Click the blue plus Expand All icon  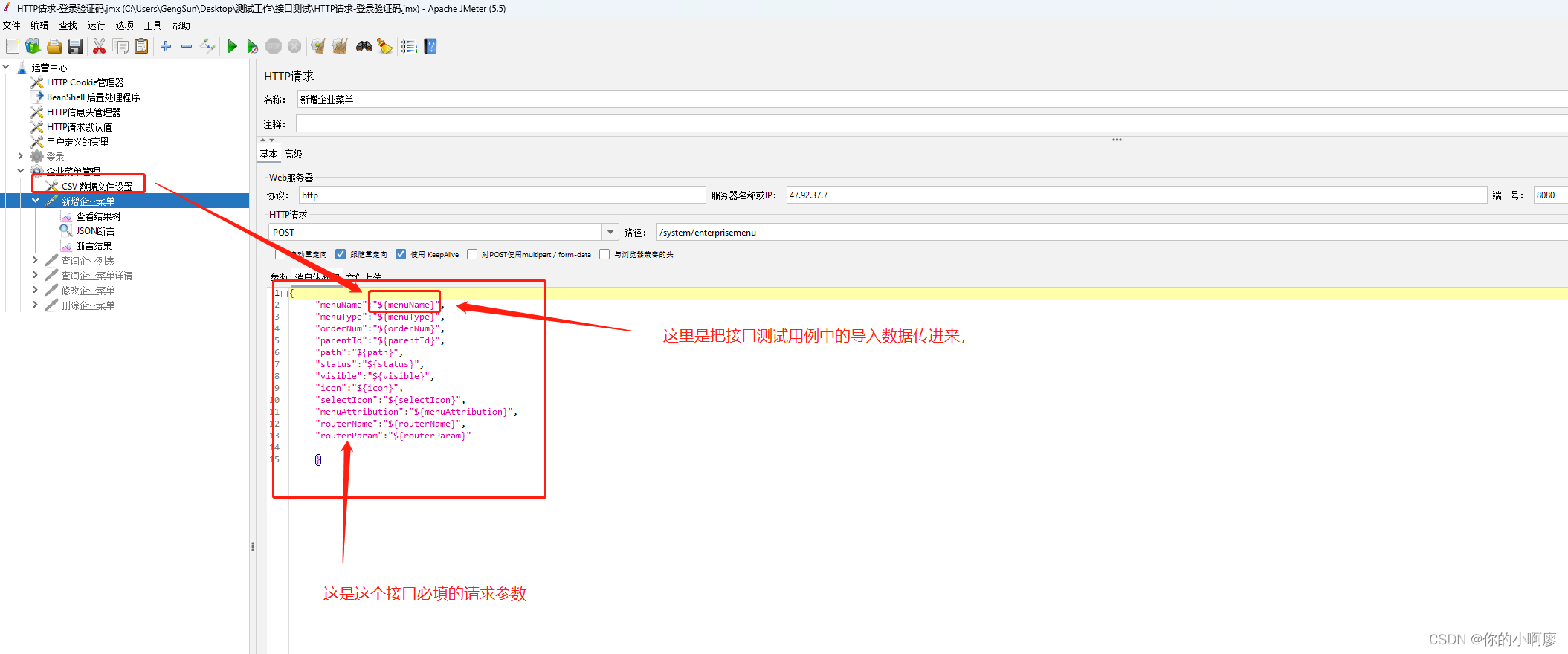click(166, 46)
